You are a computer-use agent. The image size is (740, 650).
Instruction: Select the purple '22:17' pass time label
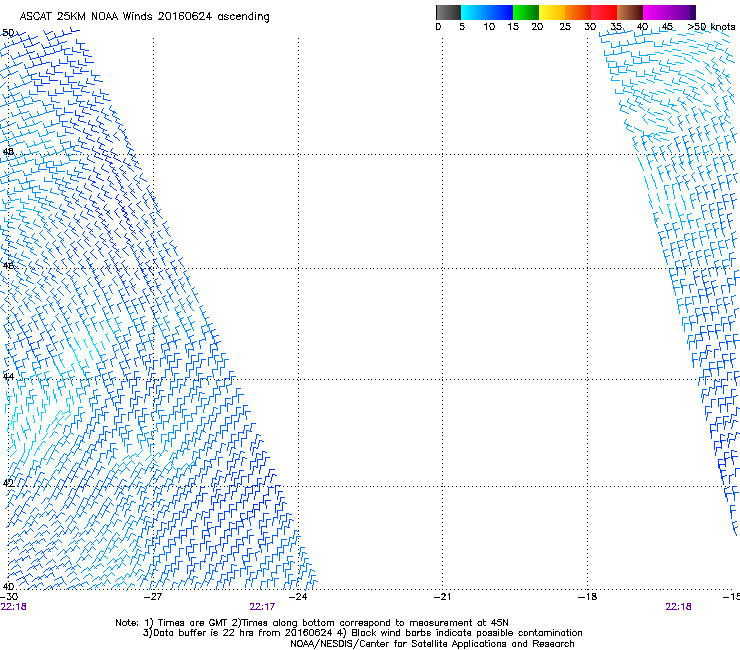[x=262, y=607]
